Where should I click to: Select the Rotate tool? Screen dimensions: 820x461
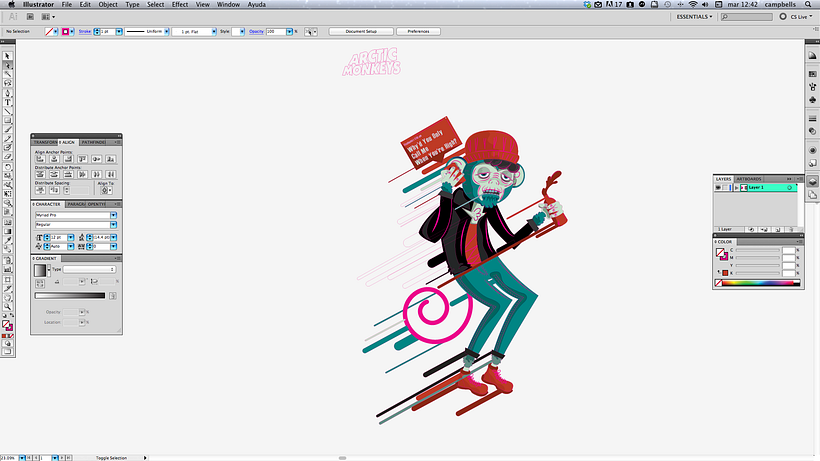coord(7,167)
